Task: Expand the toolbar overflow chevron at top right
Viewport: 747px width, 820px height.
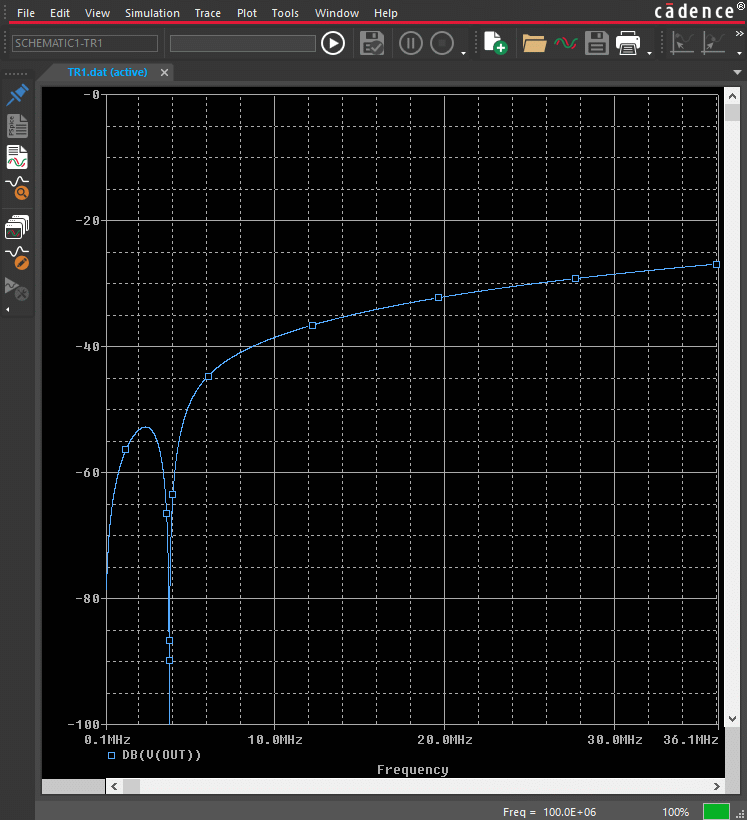Action: tap(739, 34)
